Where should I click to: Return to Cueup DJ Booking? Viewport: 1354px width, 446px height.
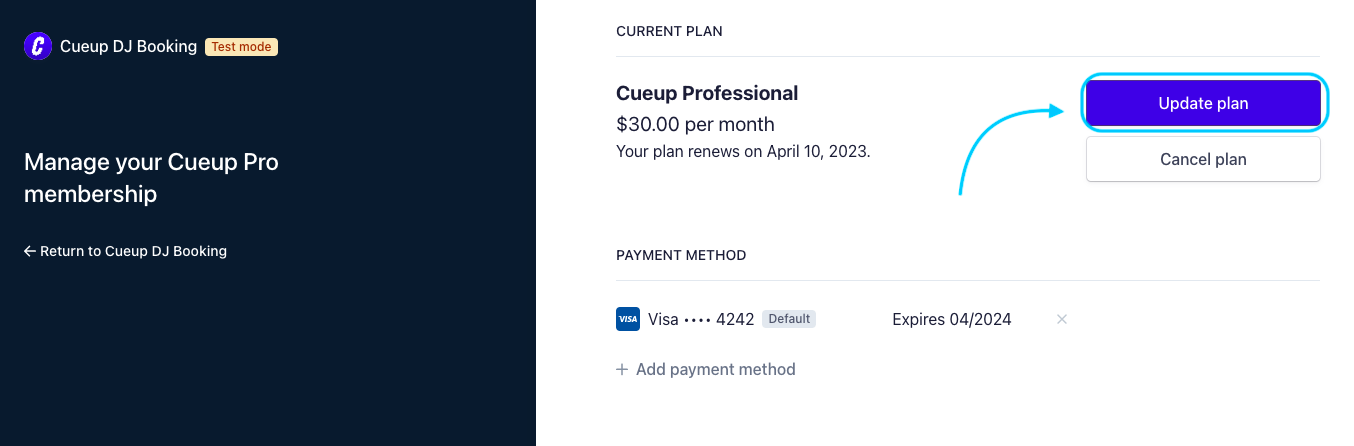click(125, 251)
